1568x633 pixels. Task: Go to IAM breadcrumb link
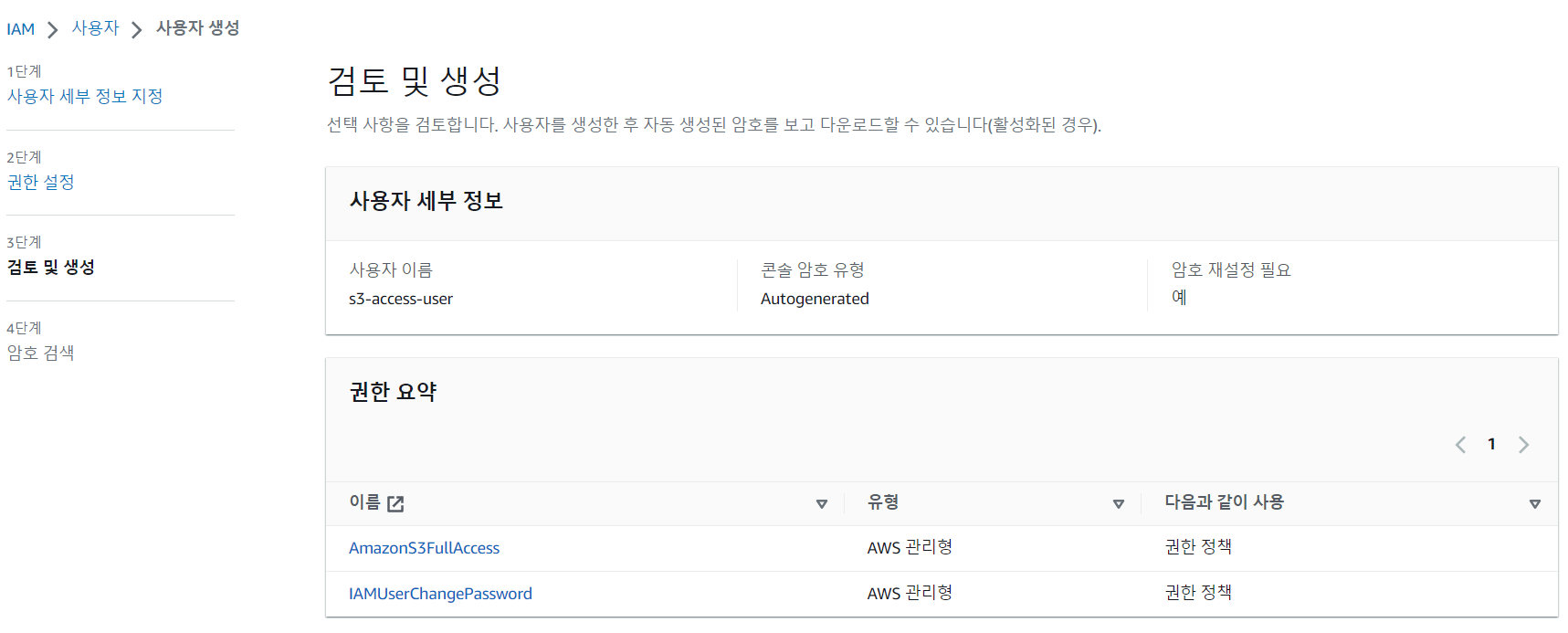point(21,29)
